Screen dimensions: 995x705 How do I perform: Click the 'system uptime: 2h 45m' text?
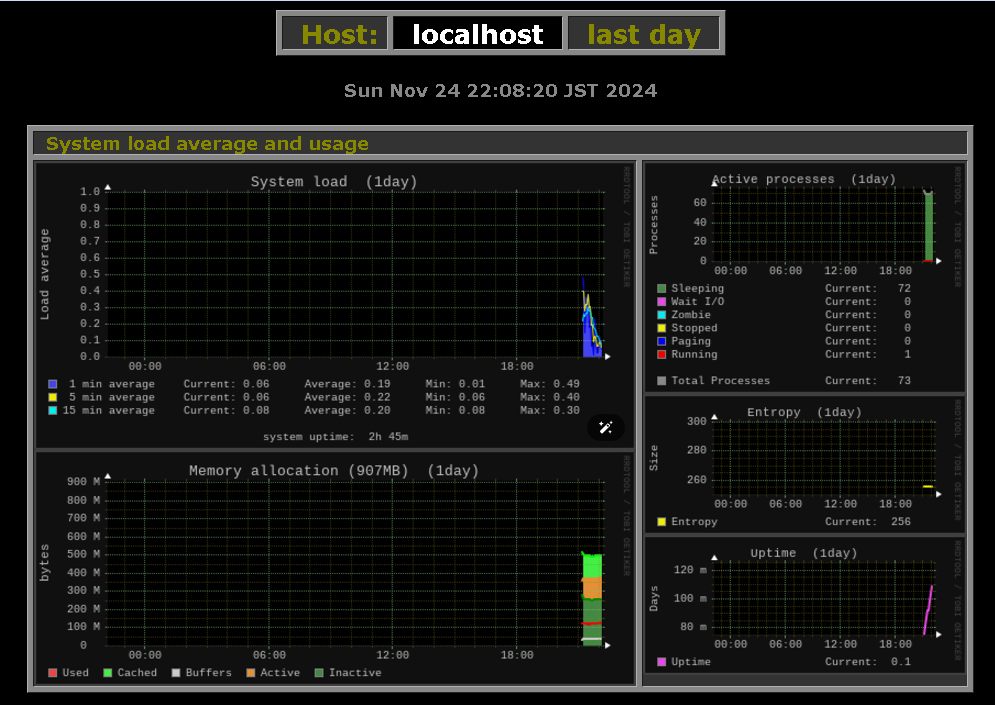pos(336,437)
